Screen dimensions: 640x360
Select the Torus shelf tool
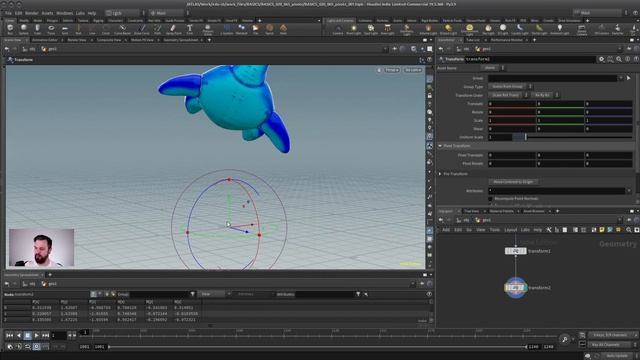[x=51, y=29]
